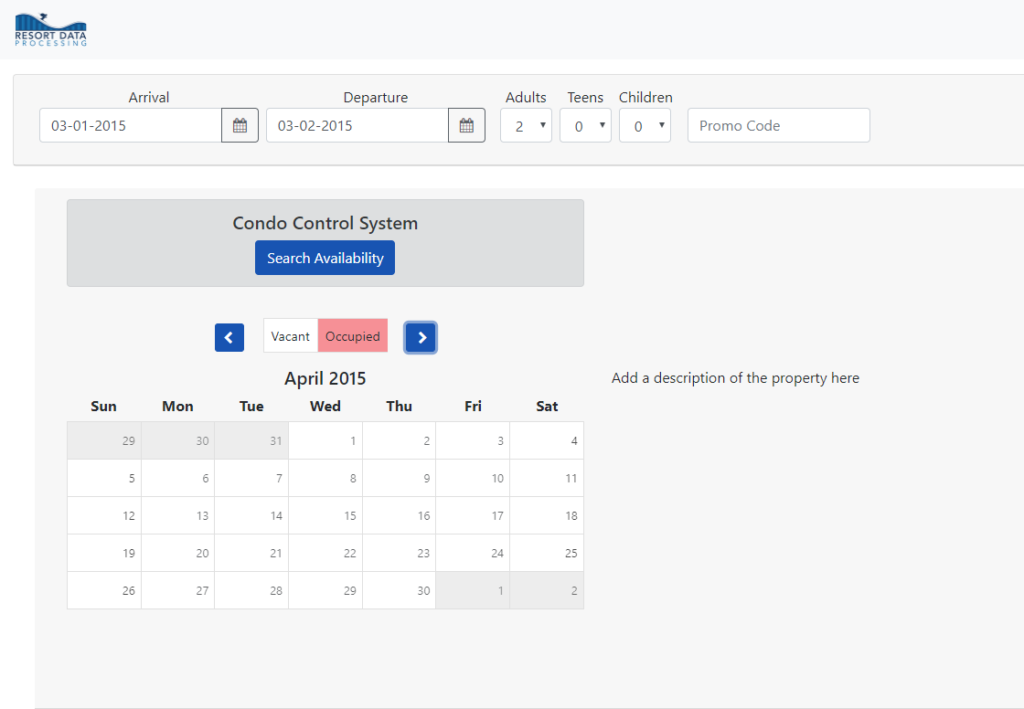This screenshot has height=709, width=1024.
Task: Advance to next month with right arrow
Action: coord(421,338)
